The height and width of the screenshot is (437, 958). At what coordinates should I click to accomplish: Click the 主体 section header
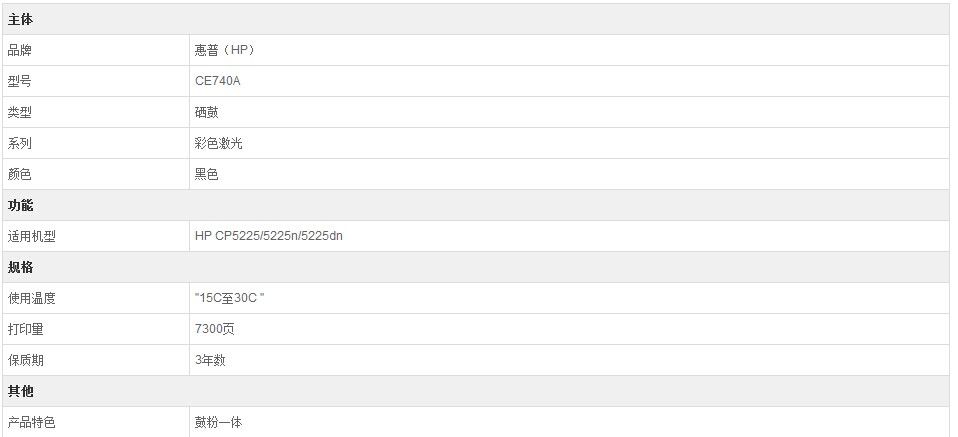click(x=21, y=19)
